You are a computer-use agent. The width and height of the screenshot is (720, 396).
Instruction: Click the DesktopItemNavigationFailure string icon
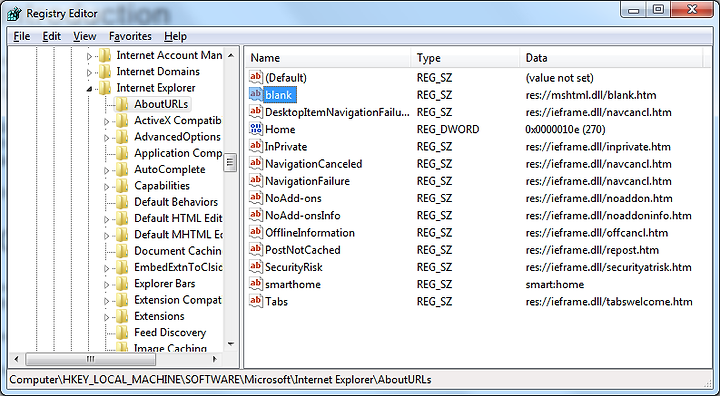pyautogui.click(x=255, y=112)
